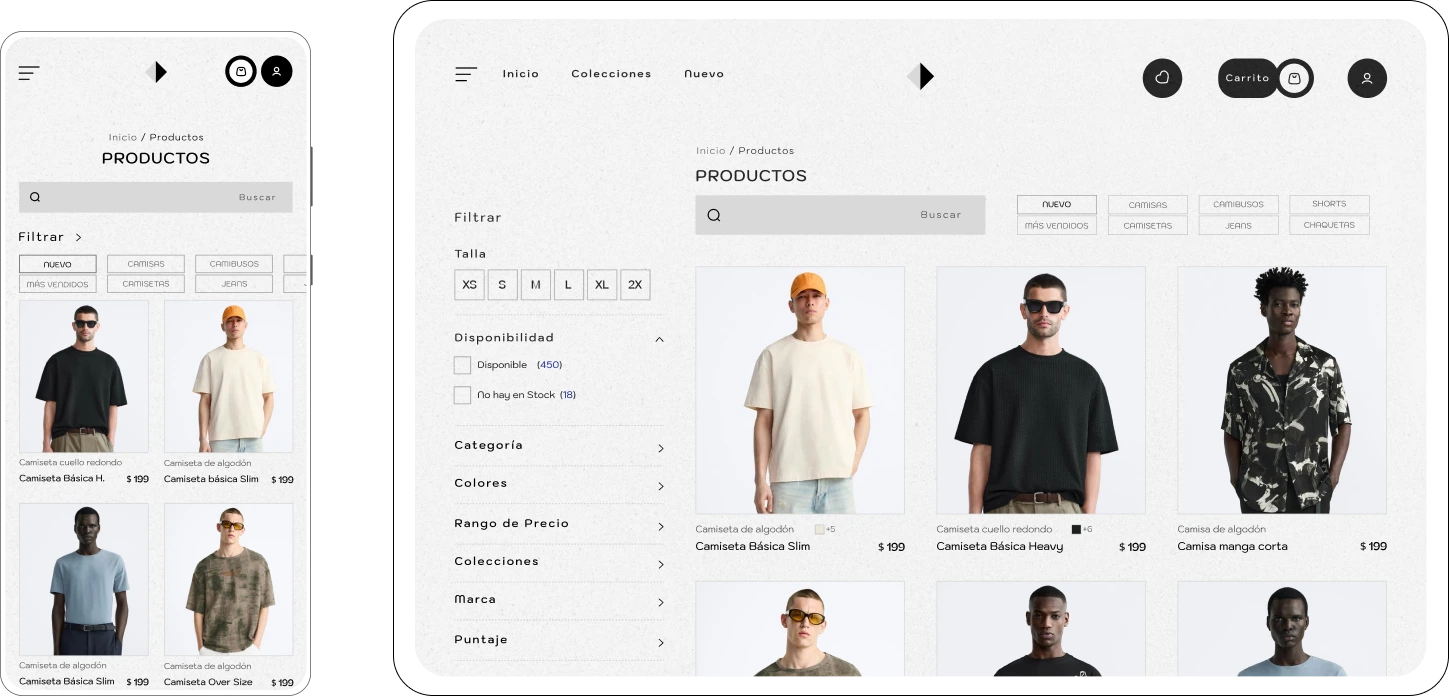Check the Disponible availability checkbox
This screenshot has width=1449, height=696.
pyautogui.click(x=462, y=365)
